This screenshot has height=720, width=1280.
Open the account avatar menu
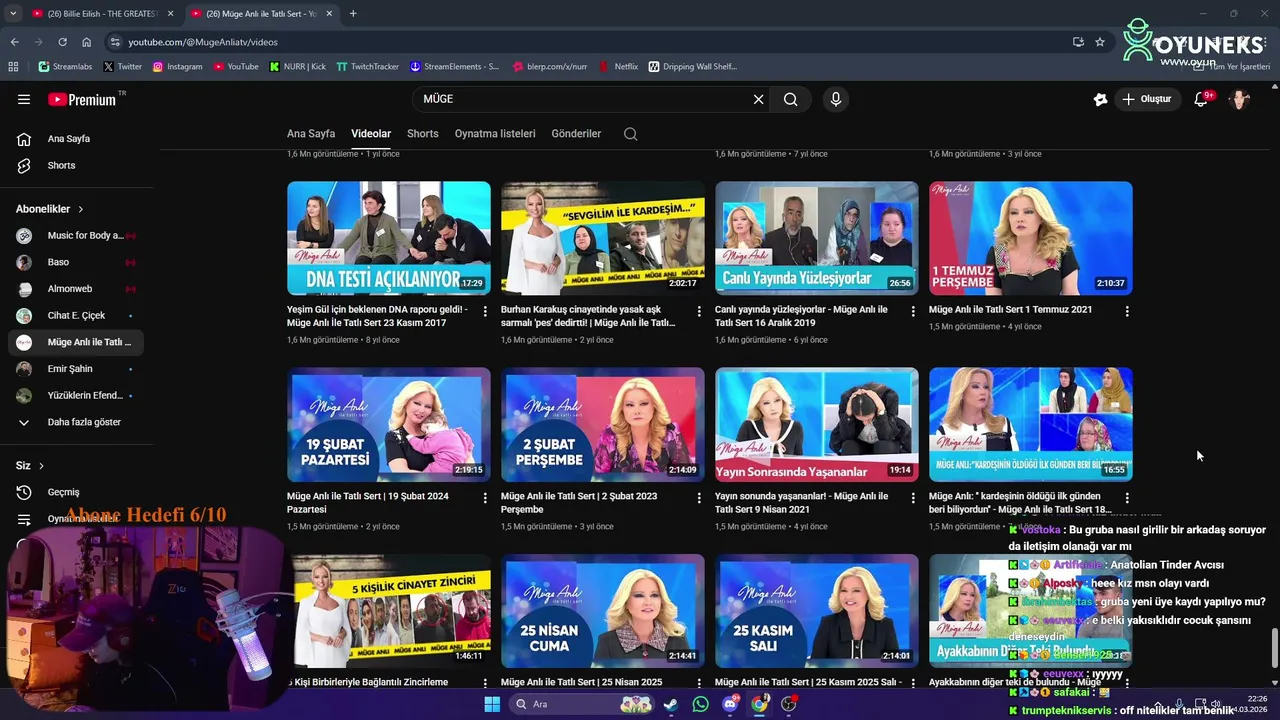click(1239, 99)
